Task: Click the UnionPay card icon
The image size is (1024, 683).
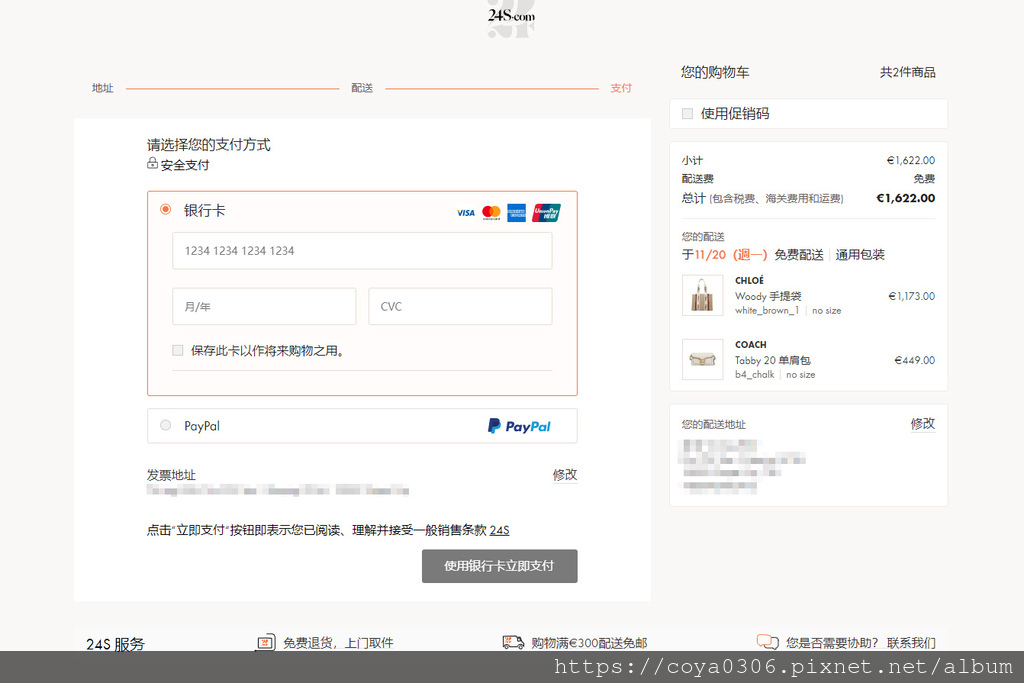Action: [546, 213]
